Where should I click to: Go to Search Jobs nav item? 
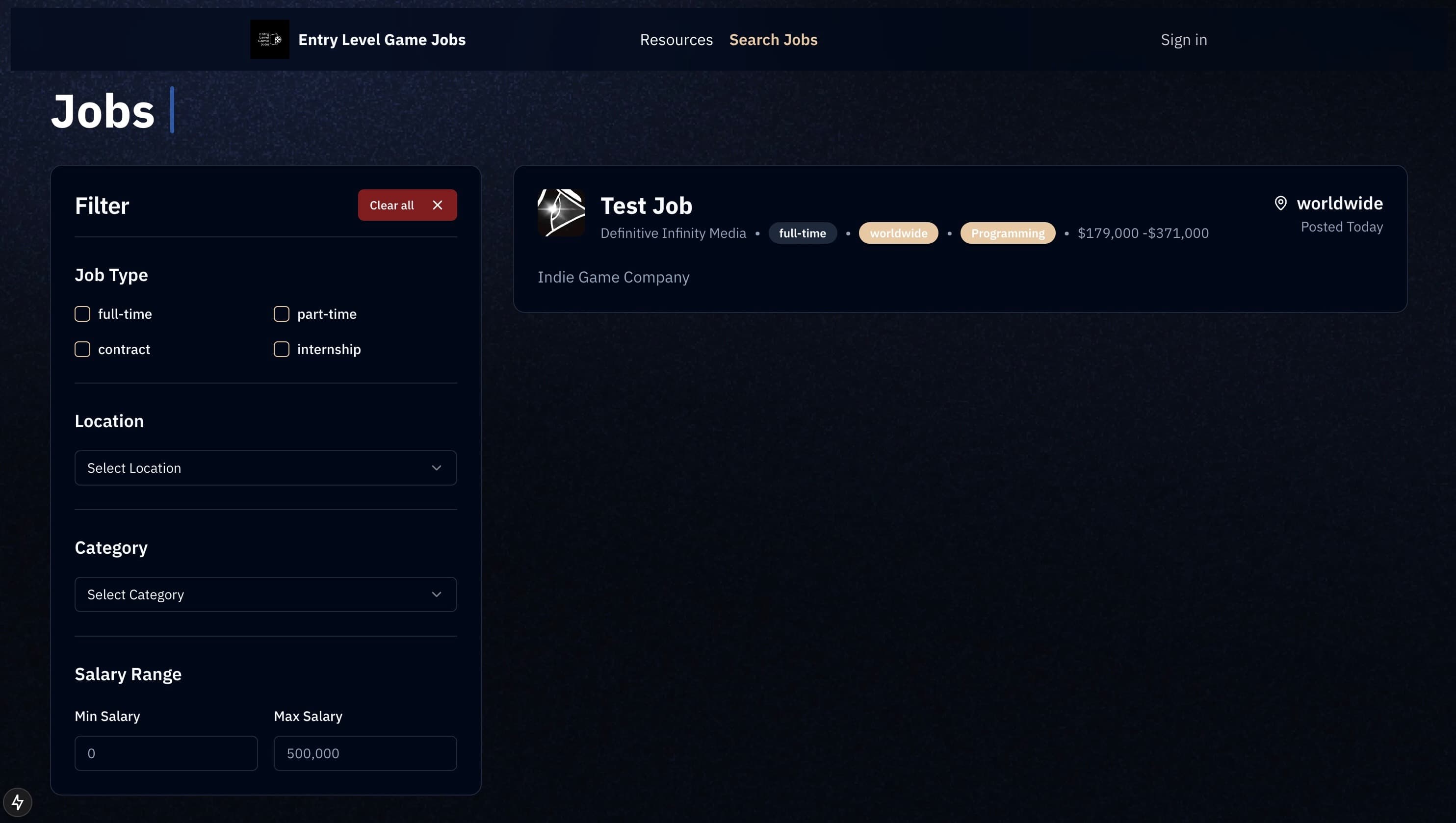[773, 40]
